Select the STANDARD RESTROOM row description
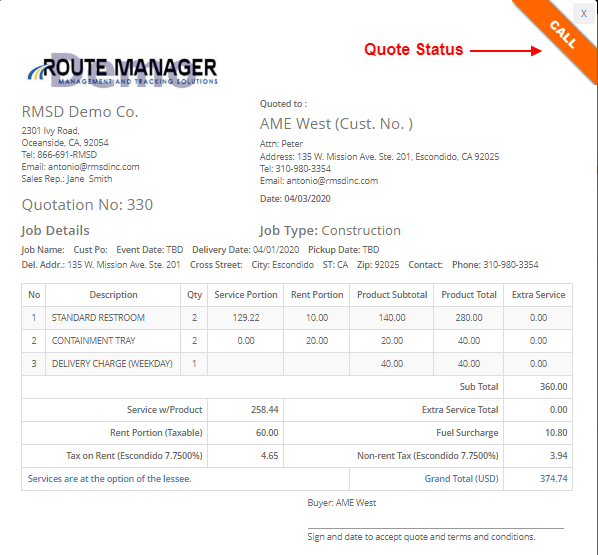Viewport: 598px width, 555px height. click(x=98, y=318)
